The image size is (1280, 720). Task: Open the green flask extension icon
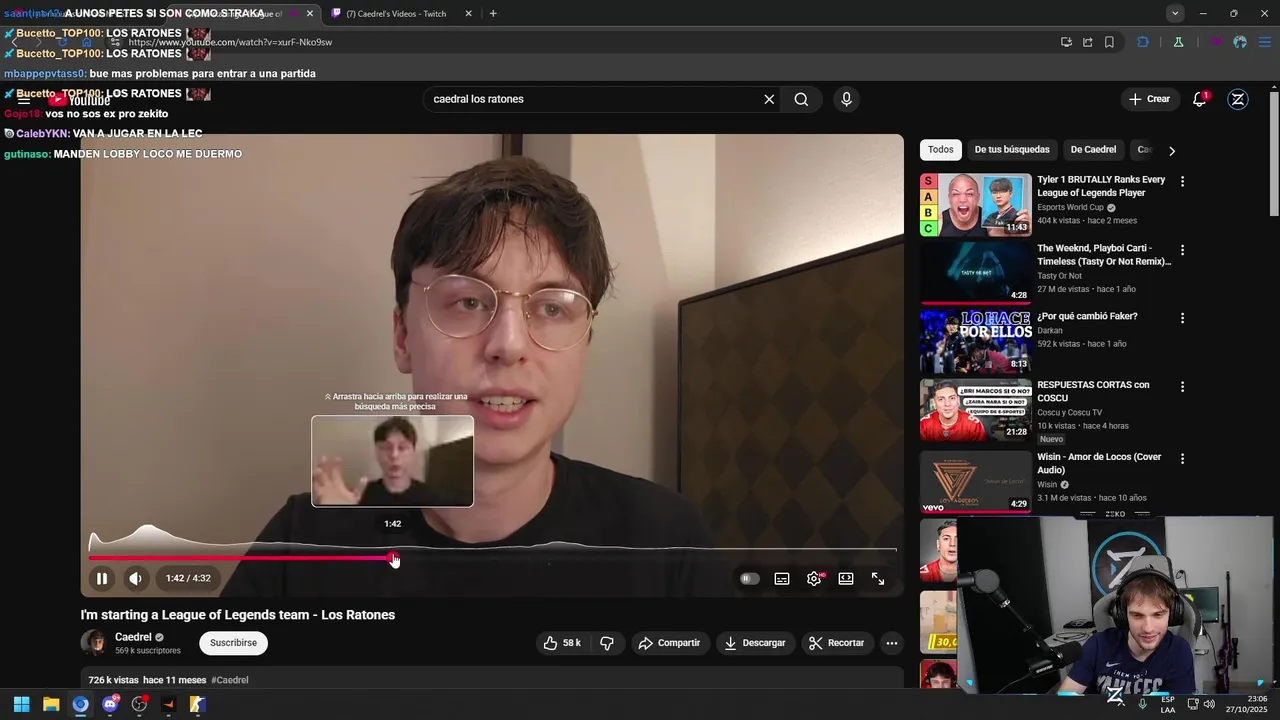click(x=1178, y=42)
